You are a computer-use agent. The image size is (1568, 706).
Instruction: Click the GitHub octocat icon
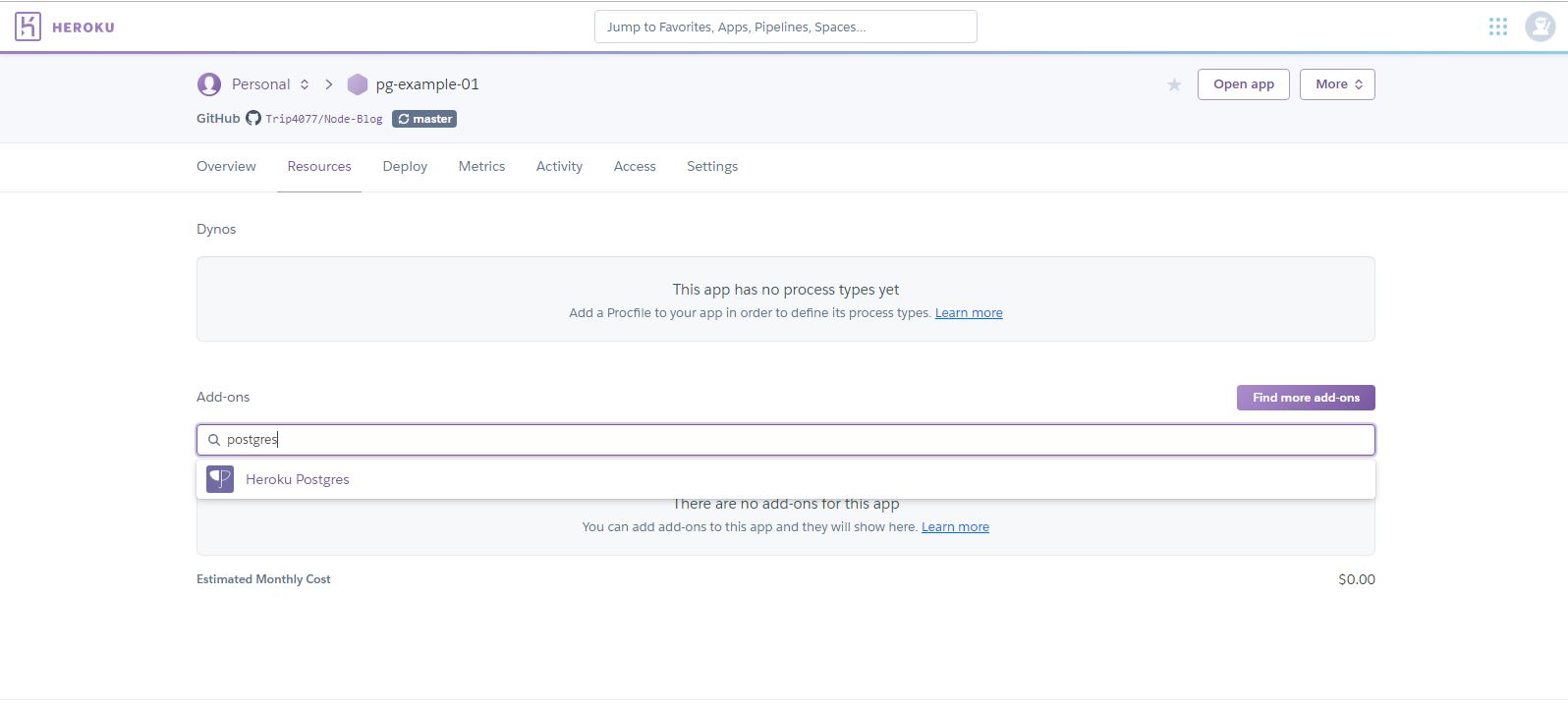click(x=253, y=118)
